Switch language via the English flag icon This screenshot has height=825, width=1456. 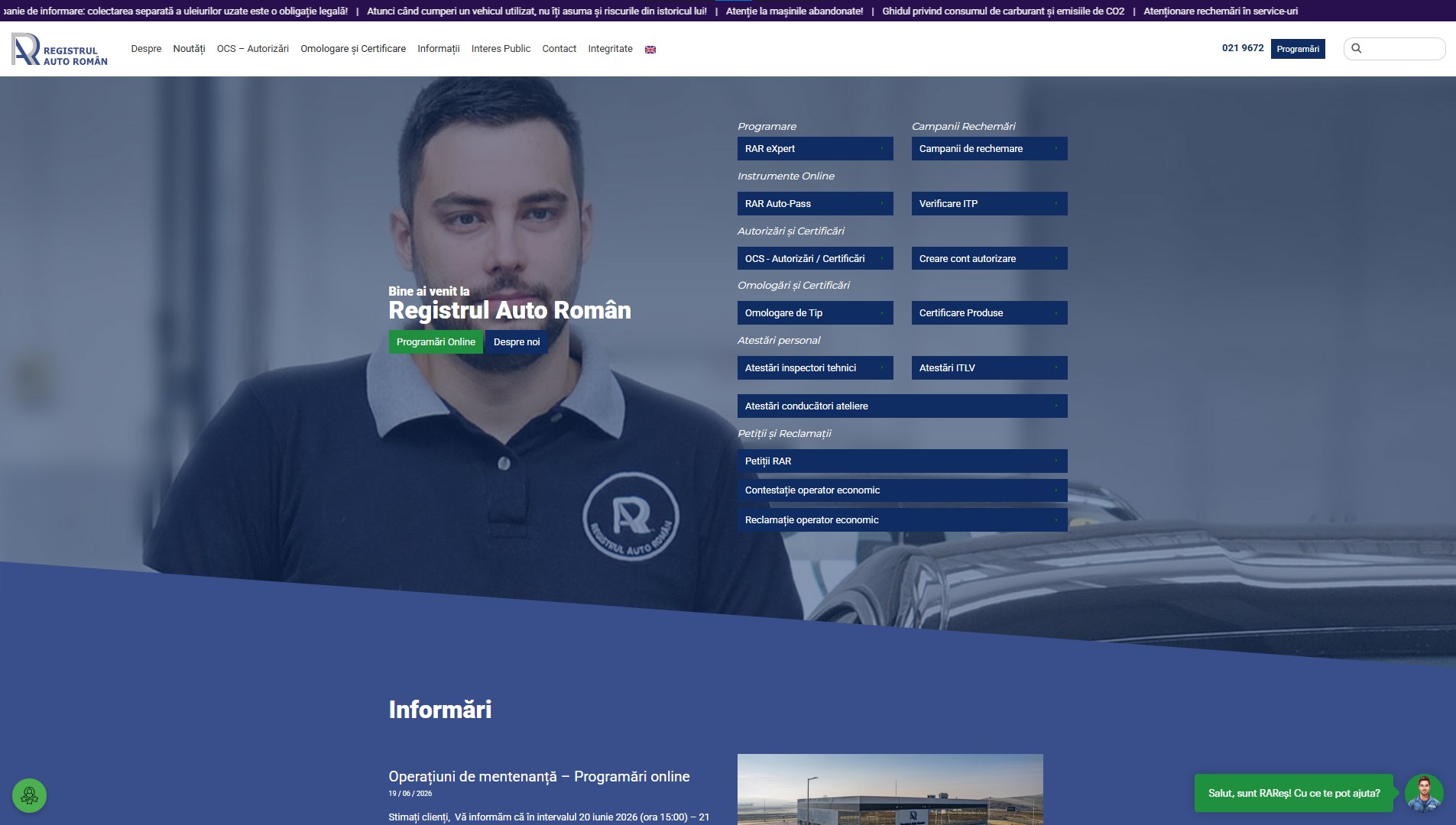(650, 50)
